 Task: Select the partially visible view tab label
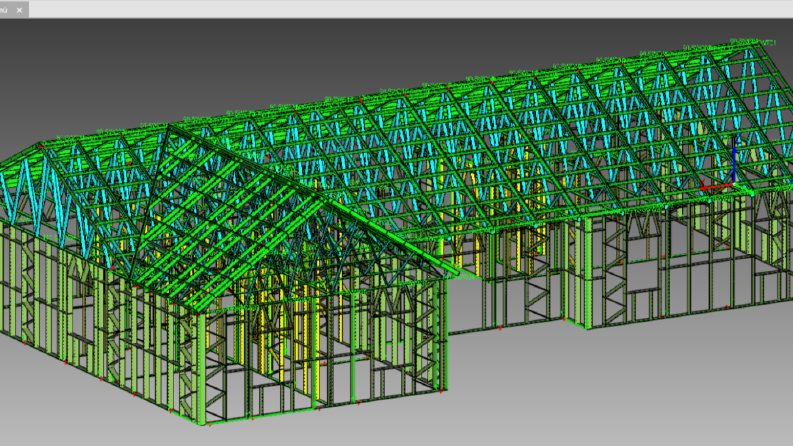pos(4,10)
